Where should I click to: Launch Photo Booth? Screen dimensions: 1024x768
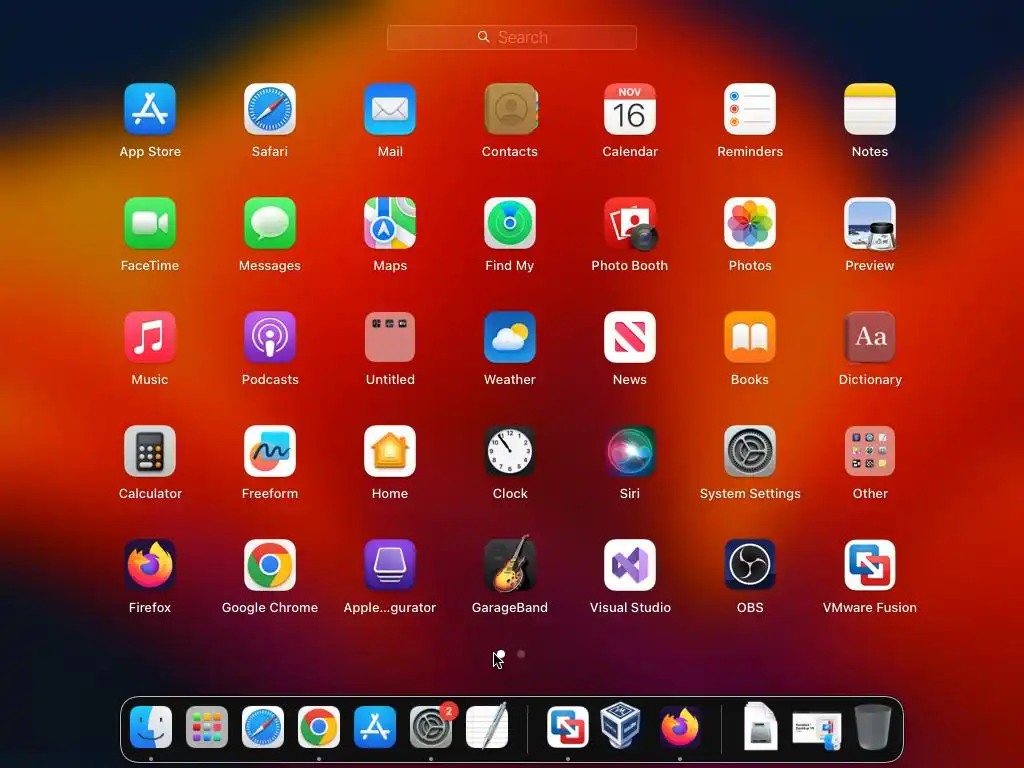[630, 223]
